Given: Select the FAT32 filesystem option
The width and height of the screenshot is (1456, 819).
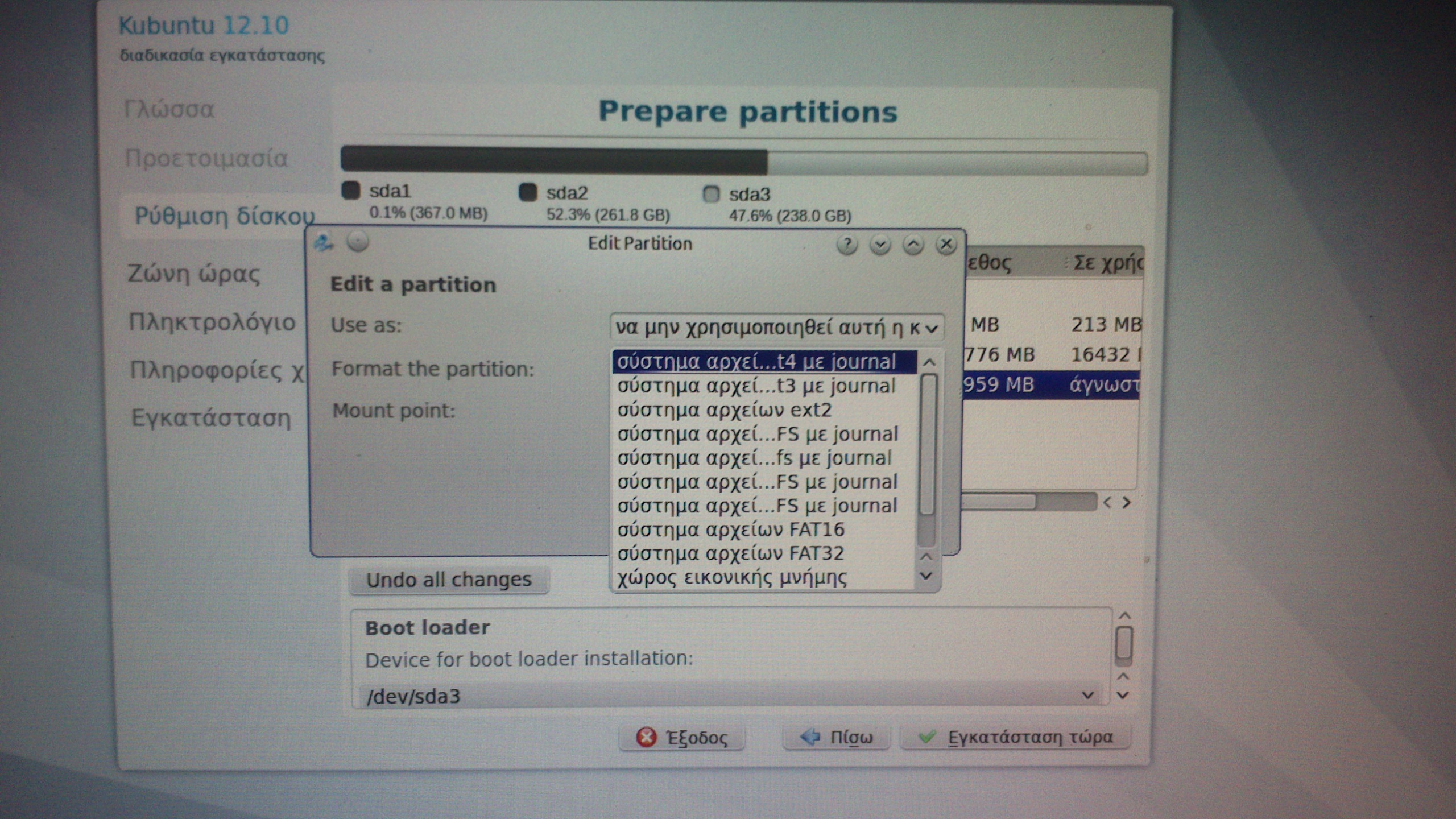Looking at the screenshot, I should pyautogui.click(x=730, y=553).
